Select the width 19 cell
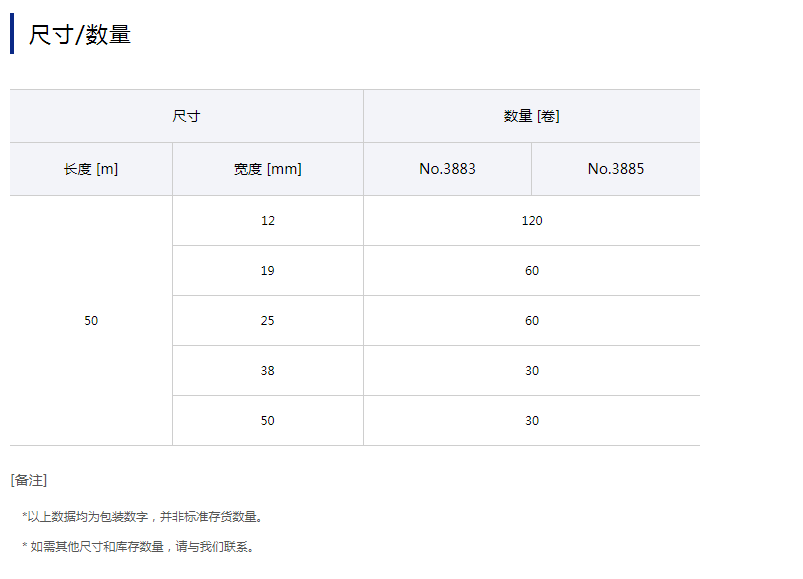Viewport: 803px width, 579px height. tap(267, 271)
